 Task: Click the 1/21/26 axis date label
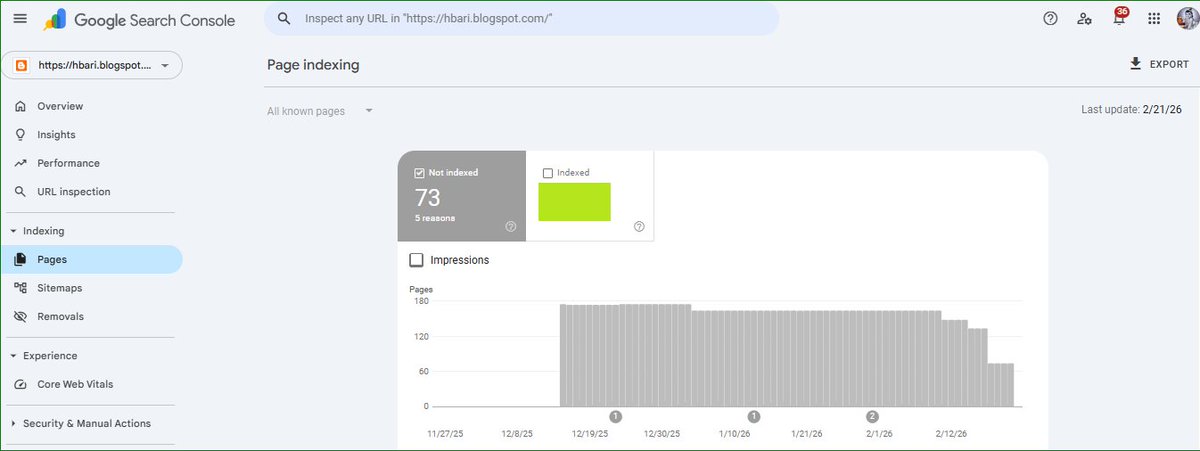(806, 434)
